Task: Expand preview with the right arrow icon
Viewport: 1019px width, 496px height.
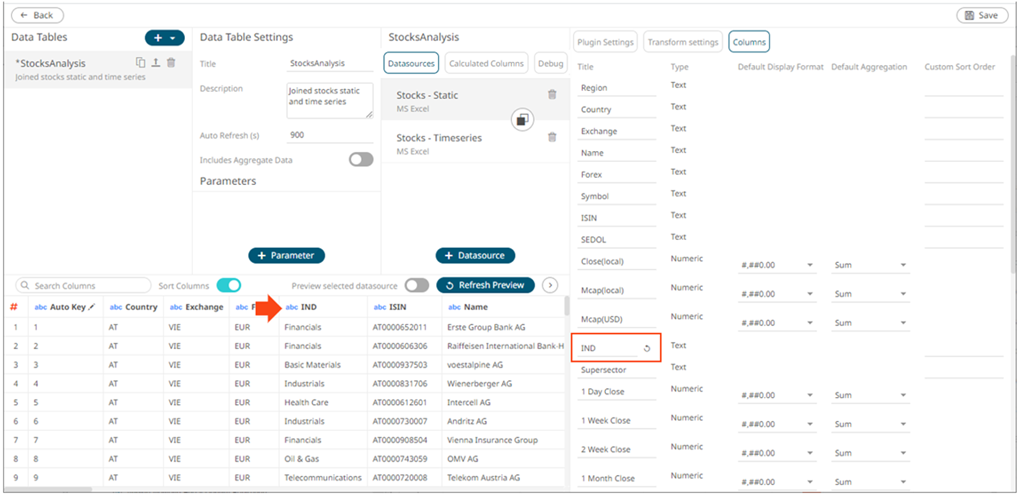Action: (x=550, y=285)
